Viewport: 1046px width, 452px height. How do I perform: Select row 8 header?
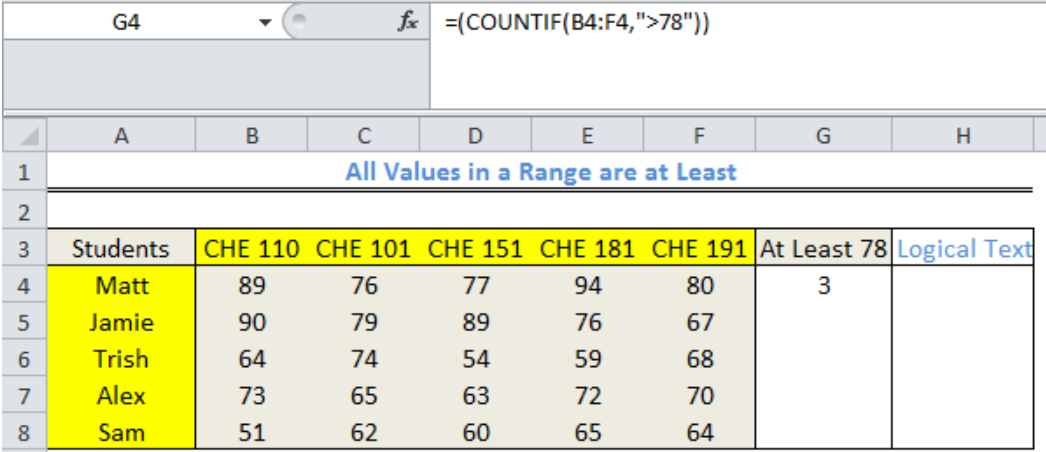click(25, 433)
